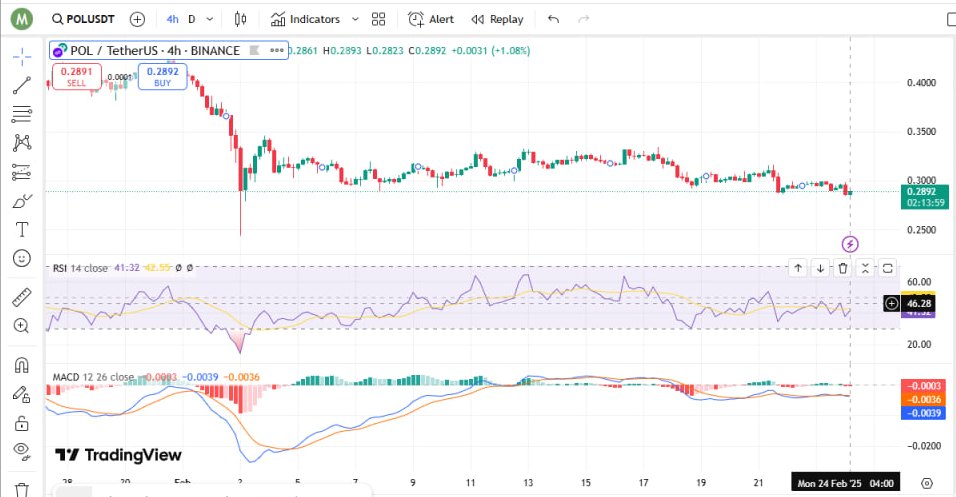The height and width of the screenshot is (497, 956).
Task: Open the Fibonacci retracement tools
Action: tap(22, 114)
